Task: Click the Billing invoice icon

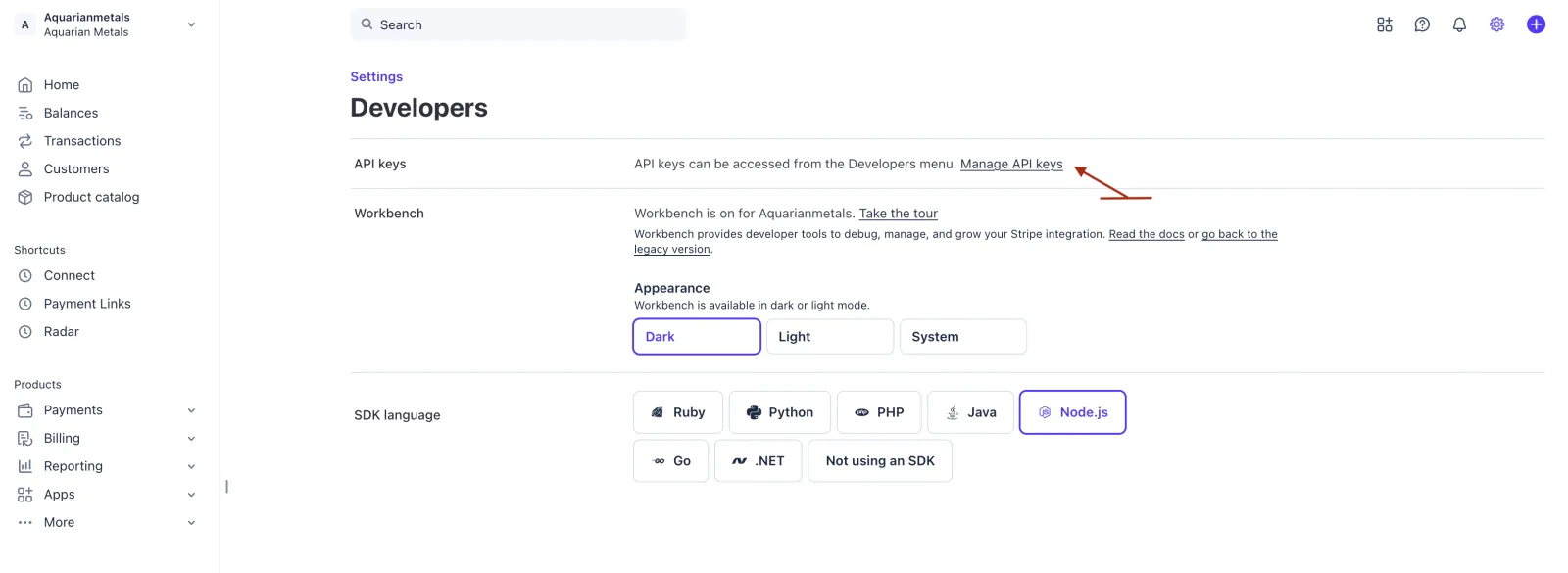Action: tap(25, 439)
